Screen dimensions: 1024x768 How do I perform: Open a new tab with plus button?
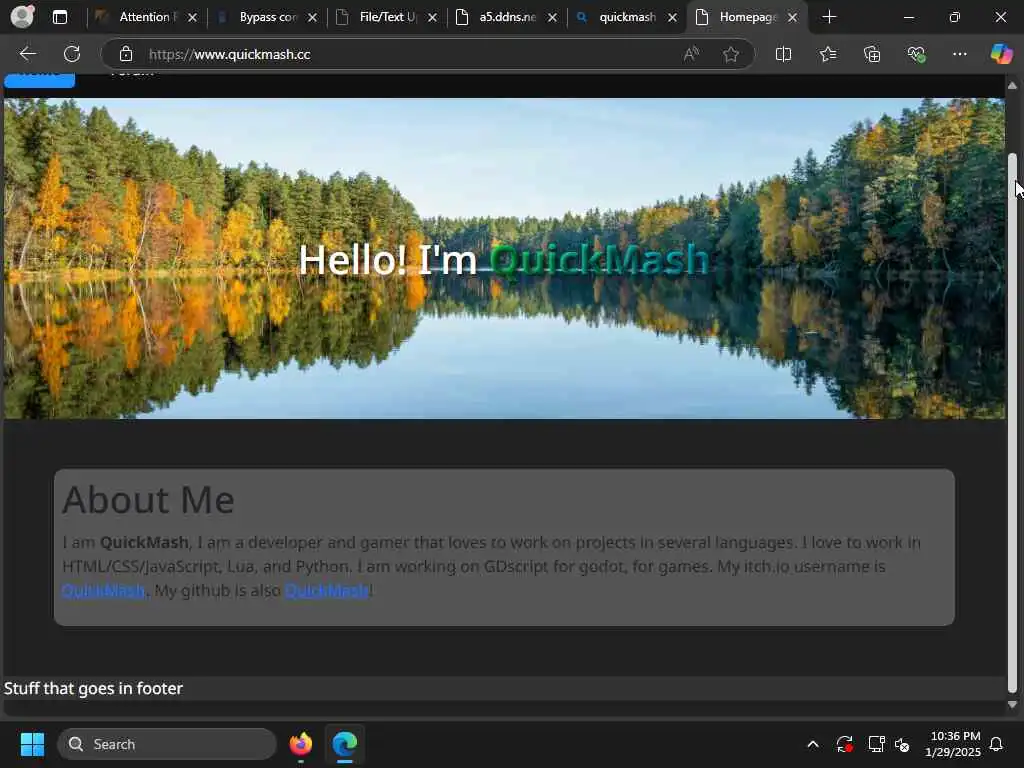(829, 18)
